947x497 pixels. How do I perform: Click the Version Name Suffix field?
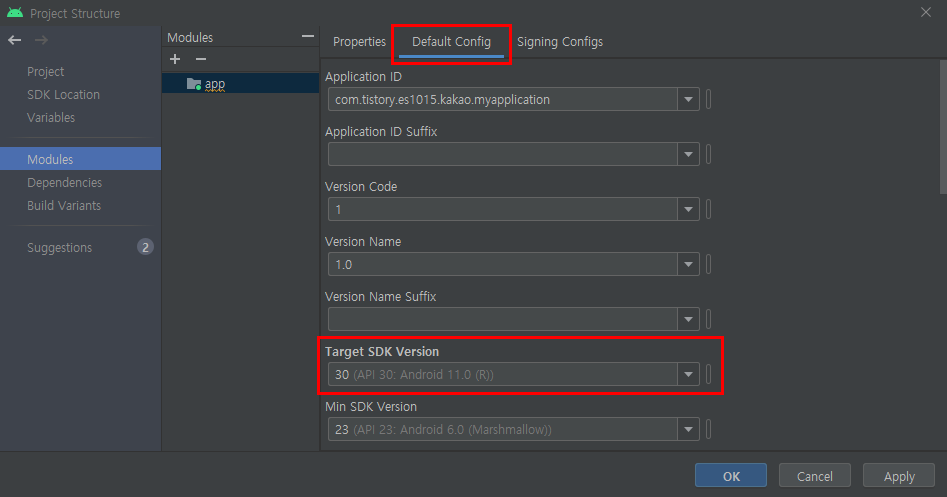(x=502, y=319)
